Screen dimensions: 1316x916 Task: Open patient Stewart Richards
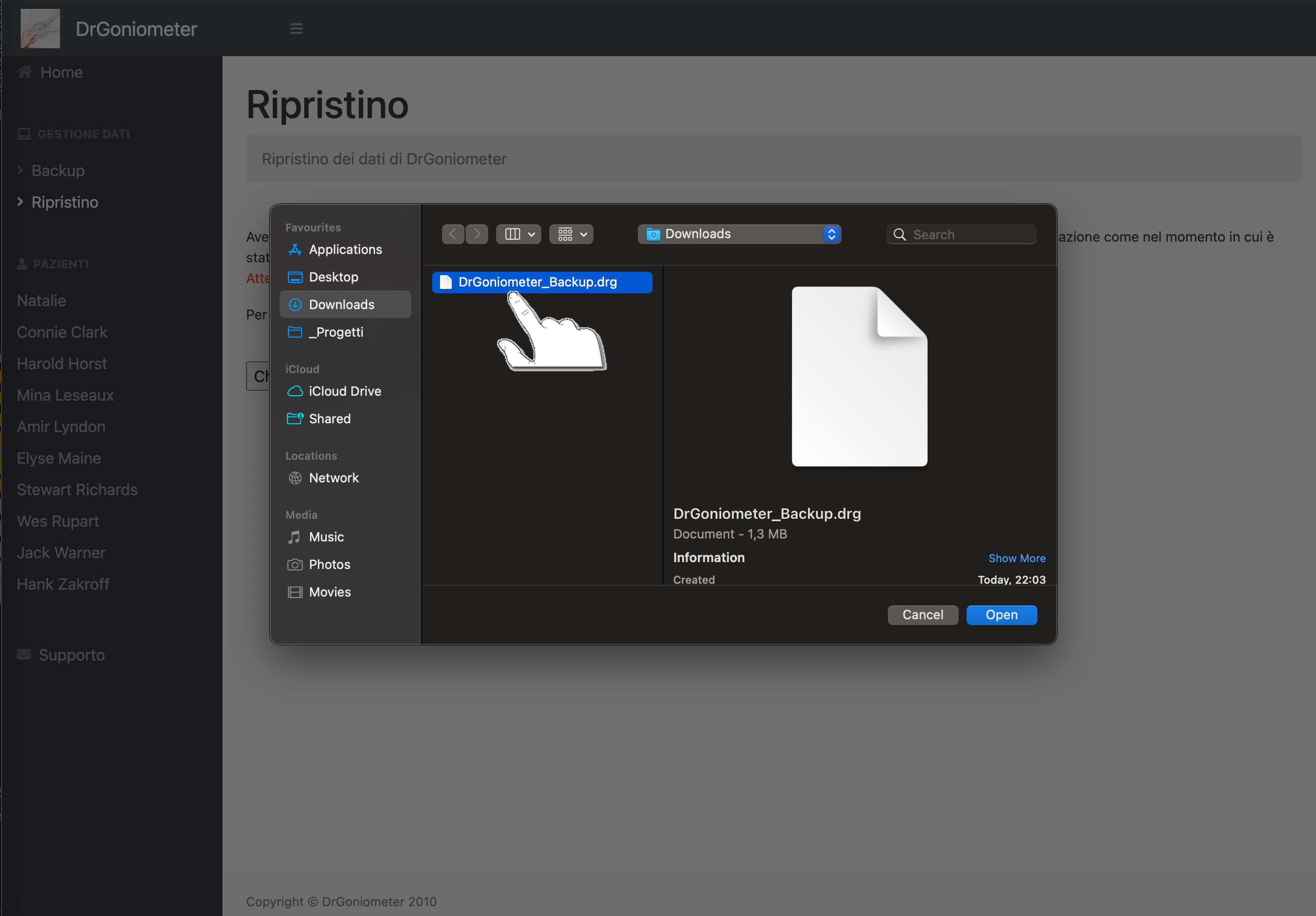(77, 490)
